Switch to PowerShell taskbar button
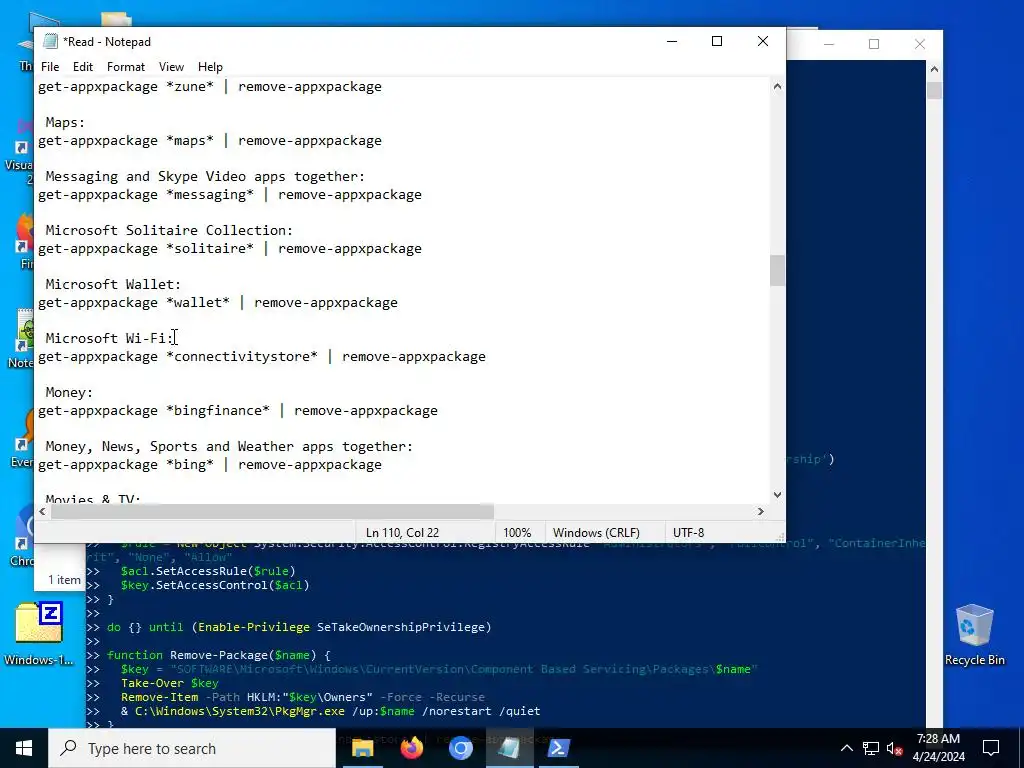Image resolution: width=1024 pixels, height=768 pixels. click(x=558, y=748)
